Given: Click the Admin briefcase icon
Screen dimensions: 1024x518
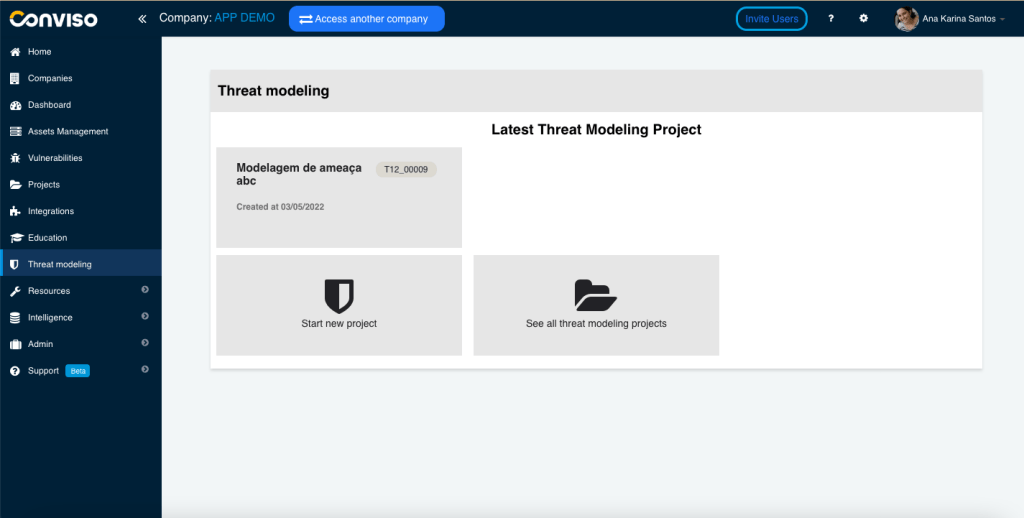Looking at the screenshot, I should tap(15, 344).
